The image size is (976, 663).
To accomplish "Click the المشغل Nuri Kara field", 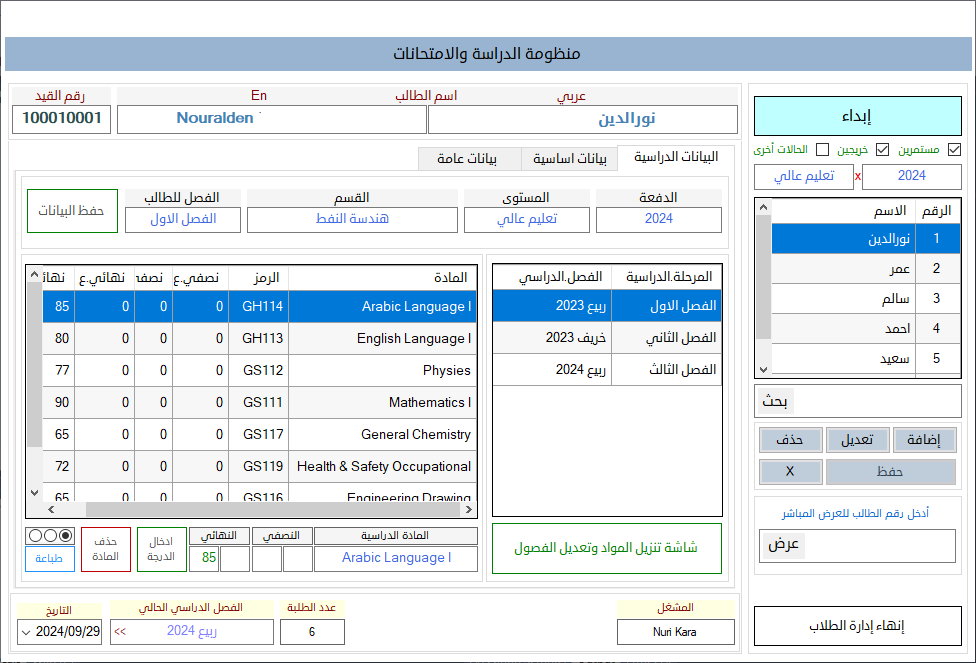I will click(x=675, y=632).
